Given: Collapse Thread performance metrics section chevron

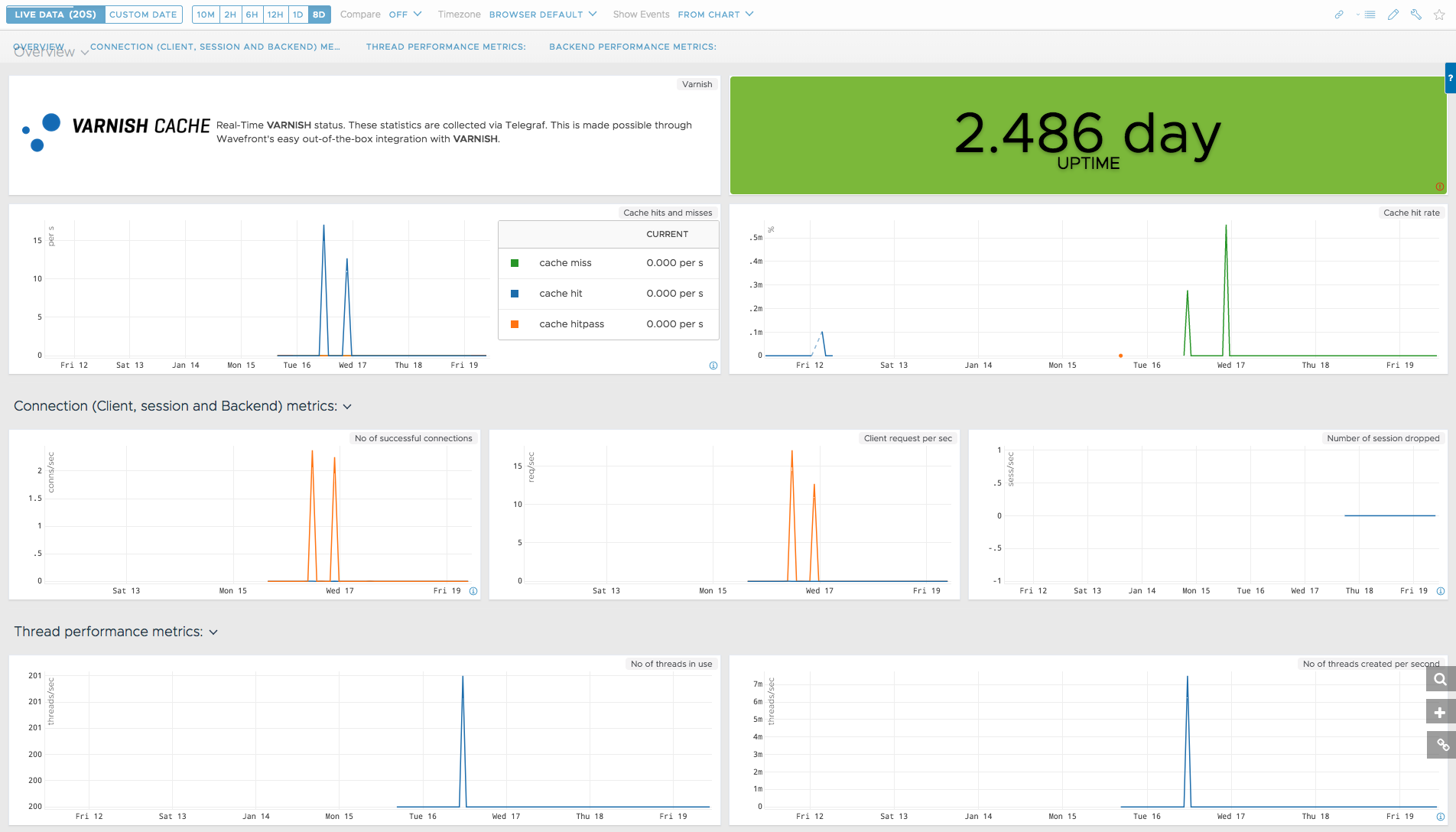Looking at the screenshot, I should (213, 632).
